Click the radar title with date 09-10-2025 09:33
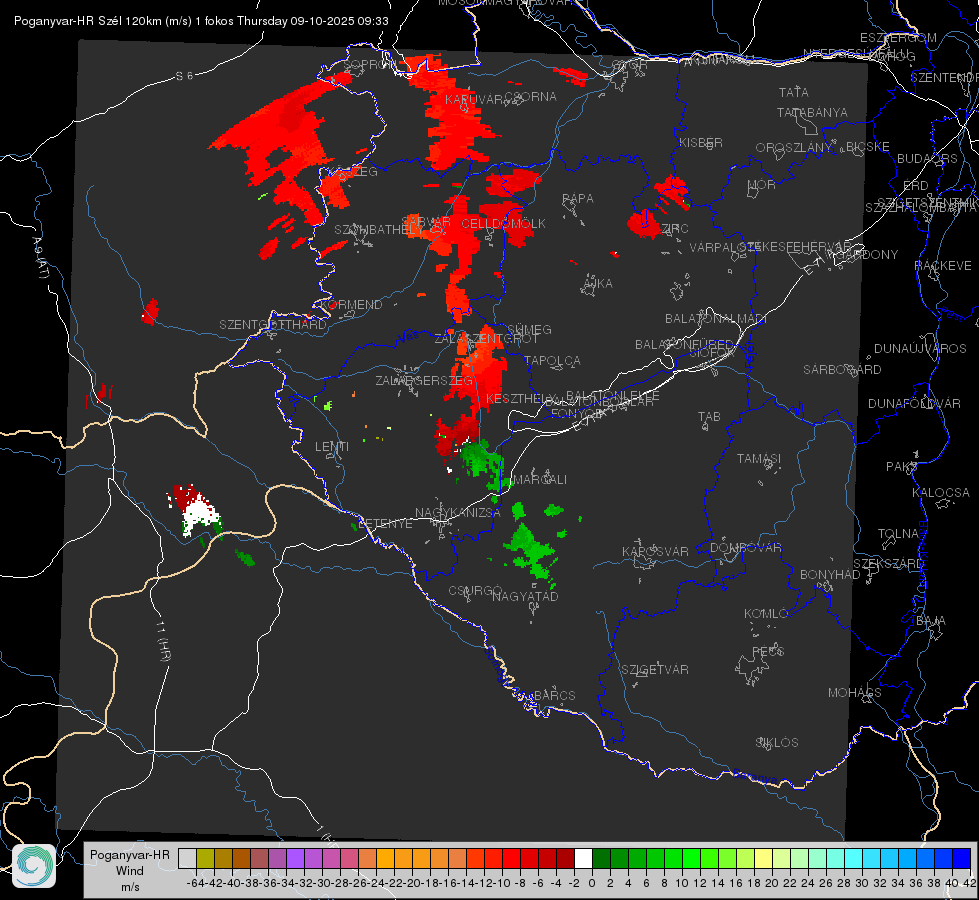Viewport: 979px width, 900px height. click(201, 21)
